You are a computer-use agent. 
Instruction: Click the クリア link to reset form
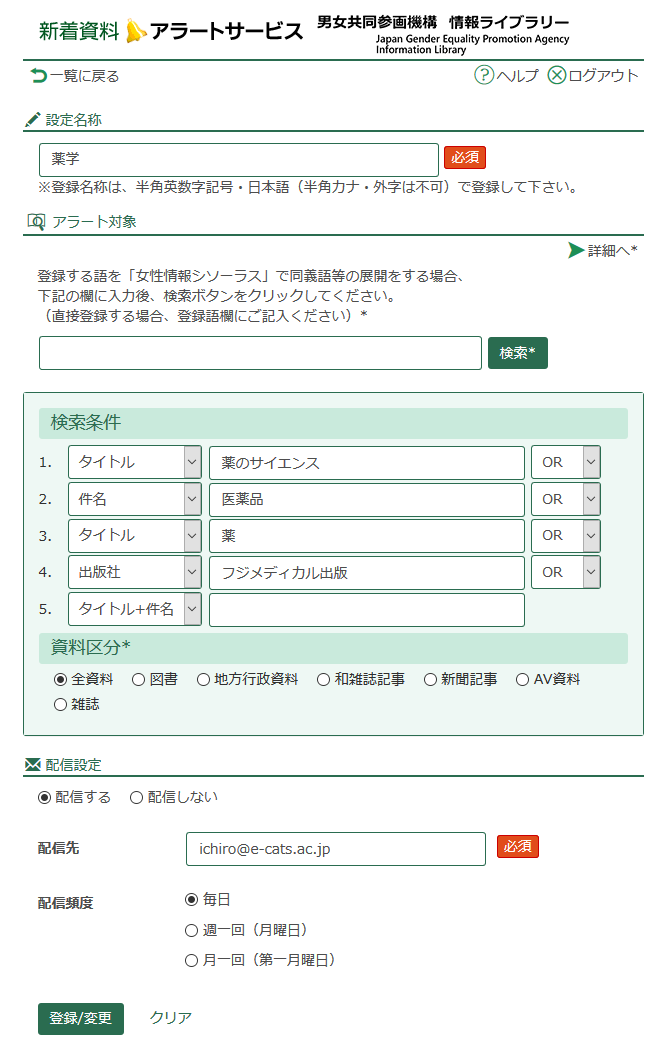click(x=171, y=1018)
